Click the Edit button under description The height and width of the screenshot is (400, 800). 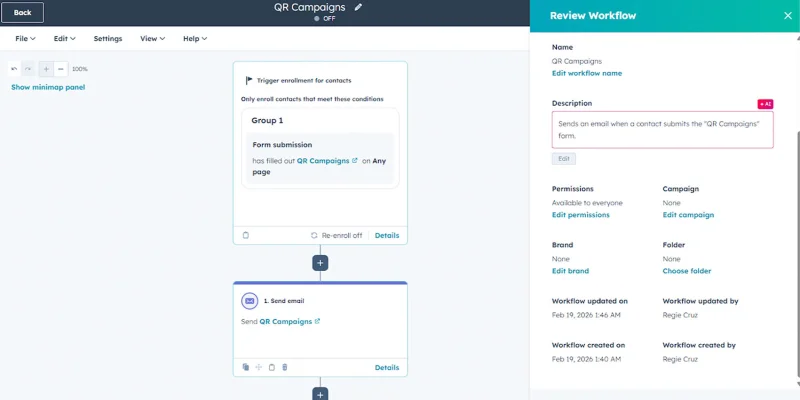click(x=564, y=159)
